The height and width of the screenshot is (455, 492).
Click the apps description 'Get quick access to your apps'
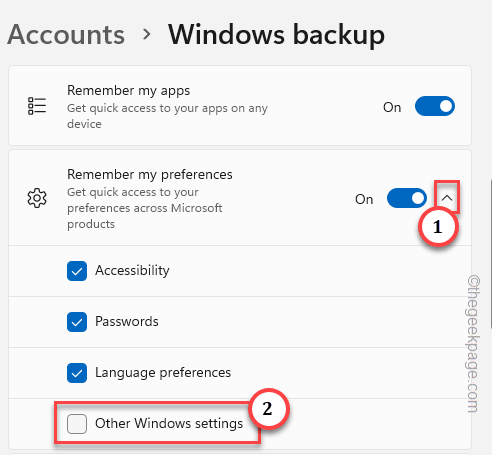click(x=167, y=116)
